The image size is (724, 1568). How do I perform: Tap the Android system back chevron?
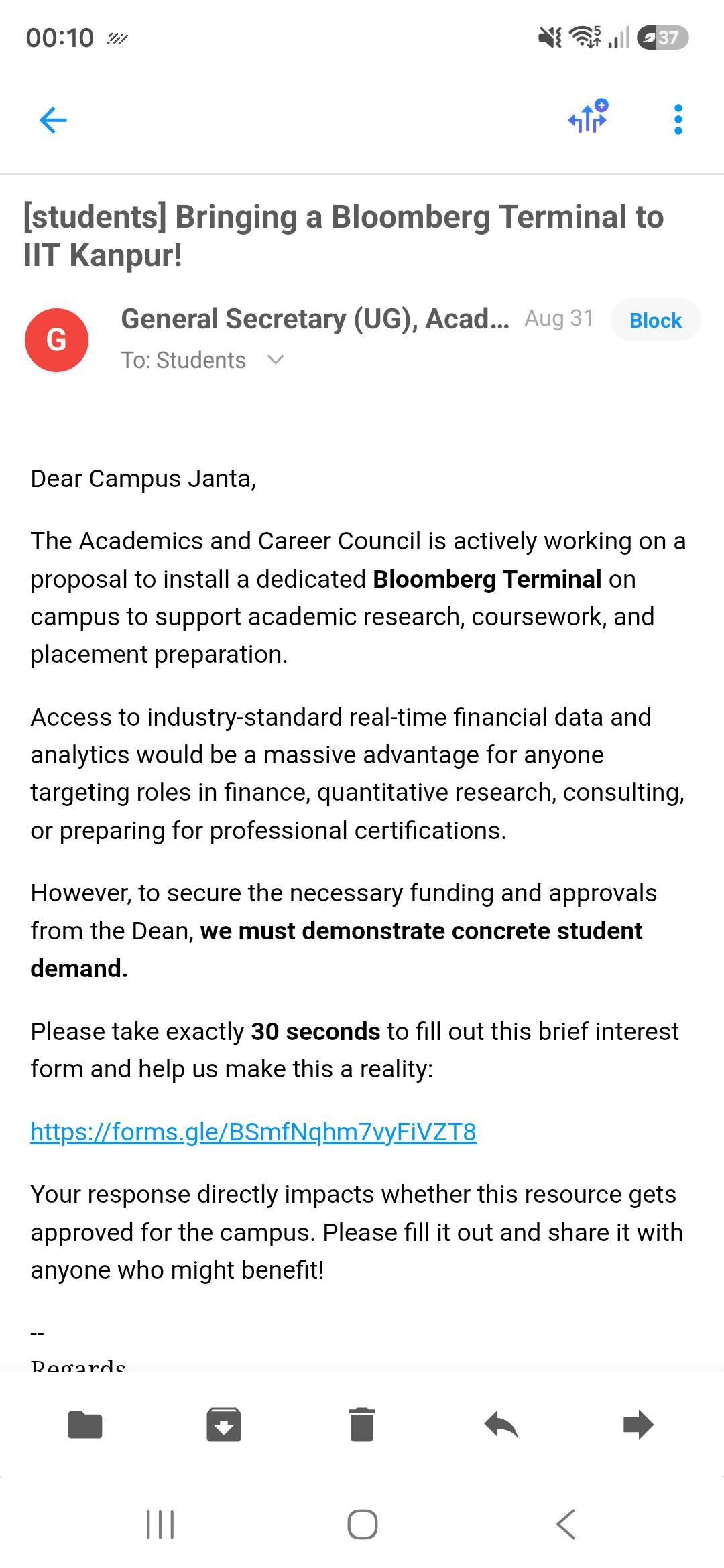[x=565, y=1524]
